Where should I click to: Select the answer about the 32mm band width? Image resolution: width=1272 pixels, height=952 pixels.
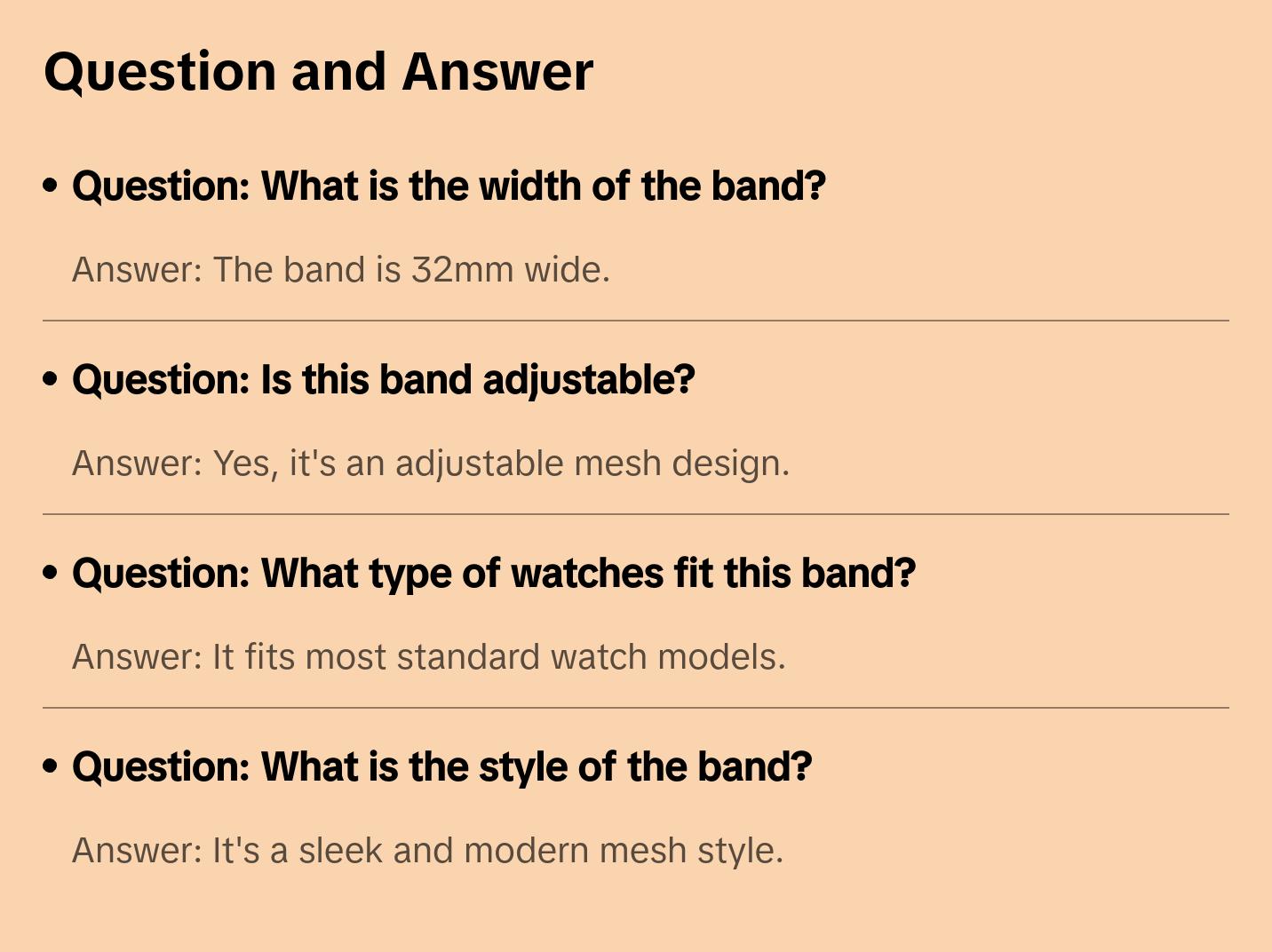(x=340, y=270)
